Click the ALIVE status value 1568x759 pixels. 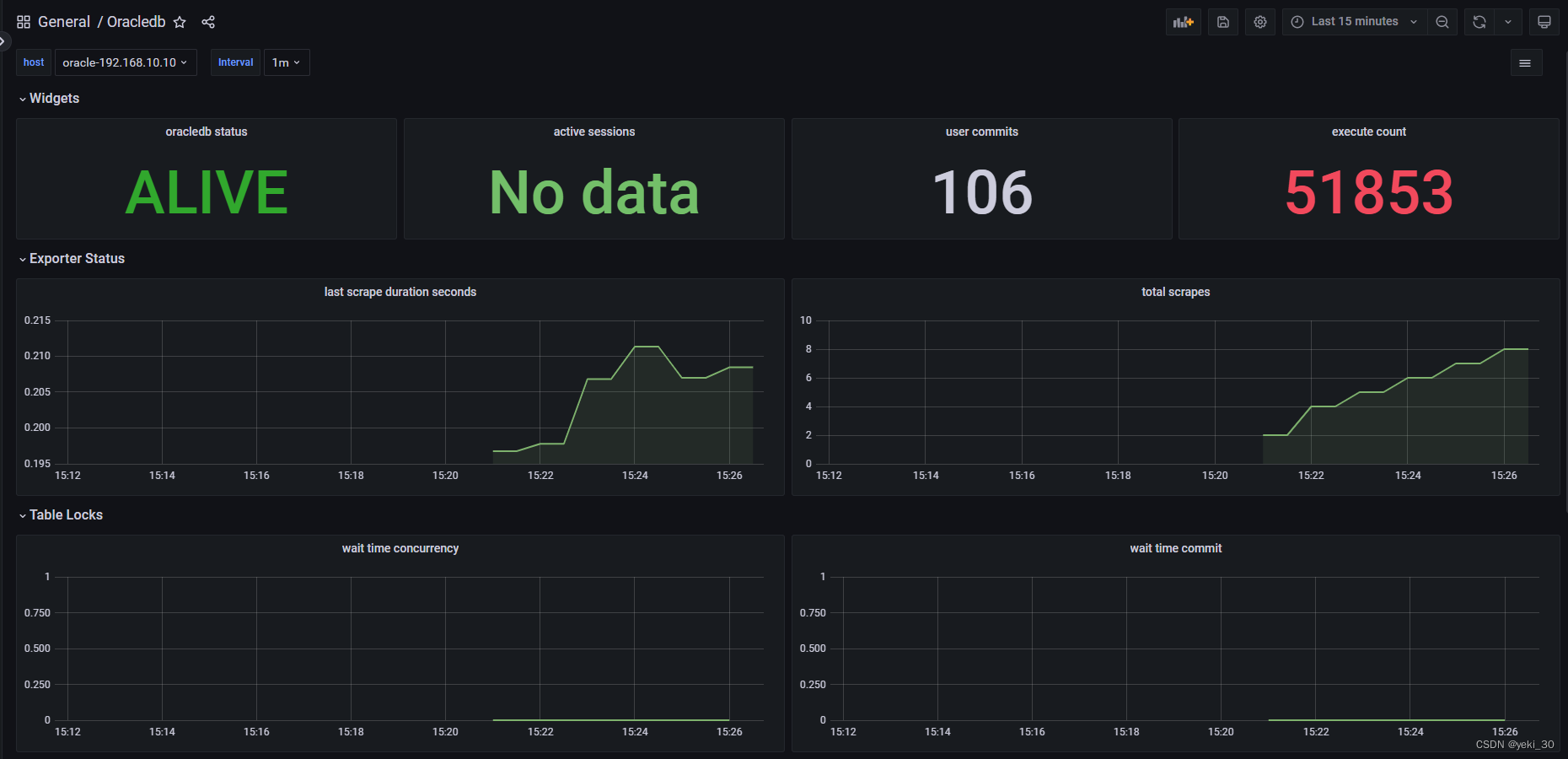[207, 192]
